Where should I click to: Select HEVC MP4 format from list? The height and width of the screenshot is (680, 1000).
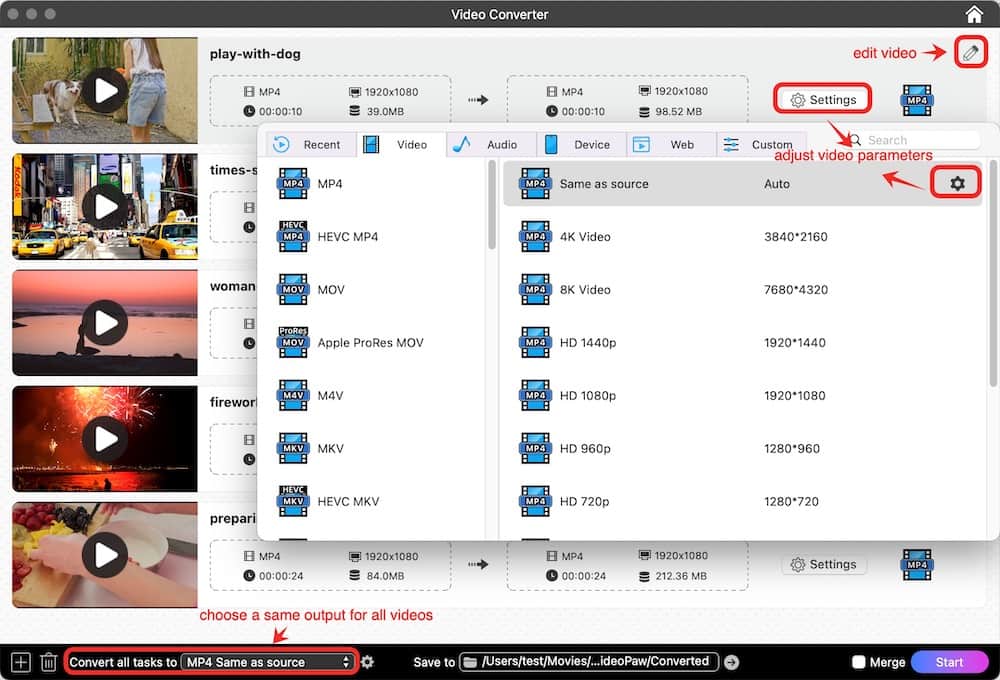pos(347,237)
